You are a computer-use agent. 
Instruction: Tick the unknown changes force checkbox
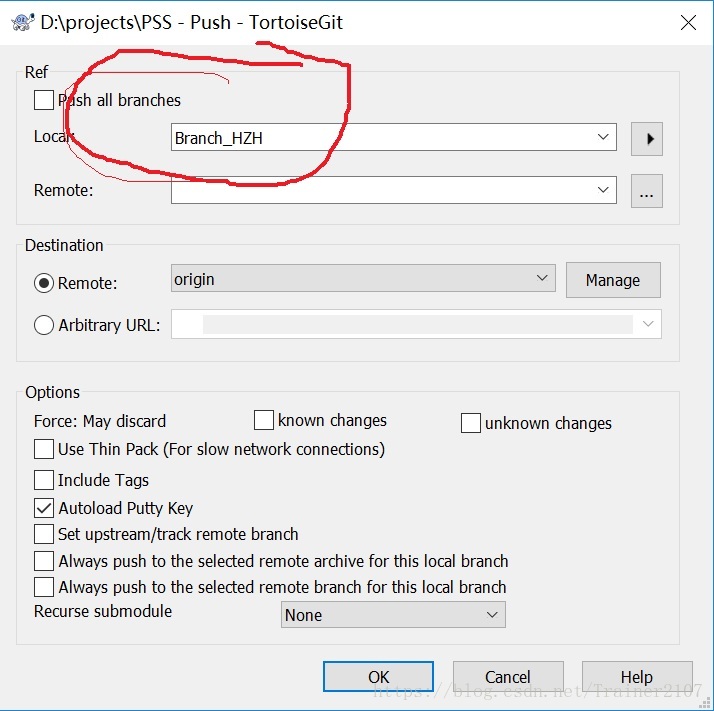click(x=471, y=423)
